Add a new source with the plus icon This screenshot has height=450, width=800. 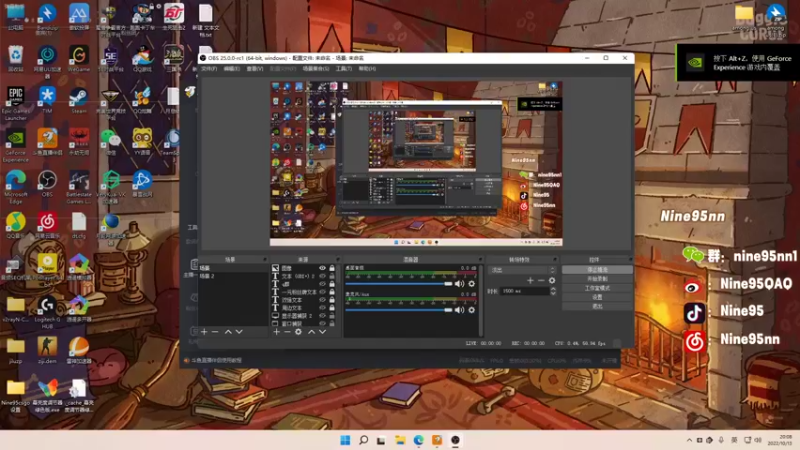click(x=276, y=332)
